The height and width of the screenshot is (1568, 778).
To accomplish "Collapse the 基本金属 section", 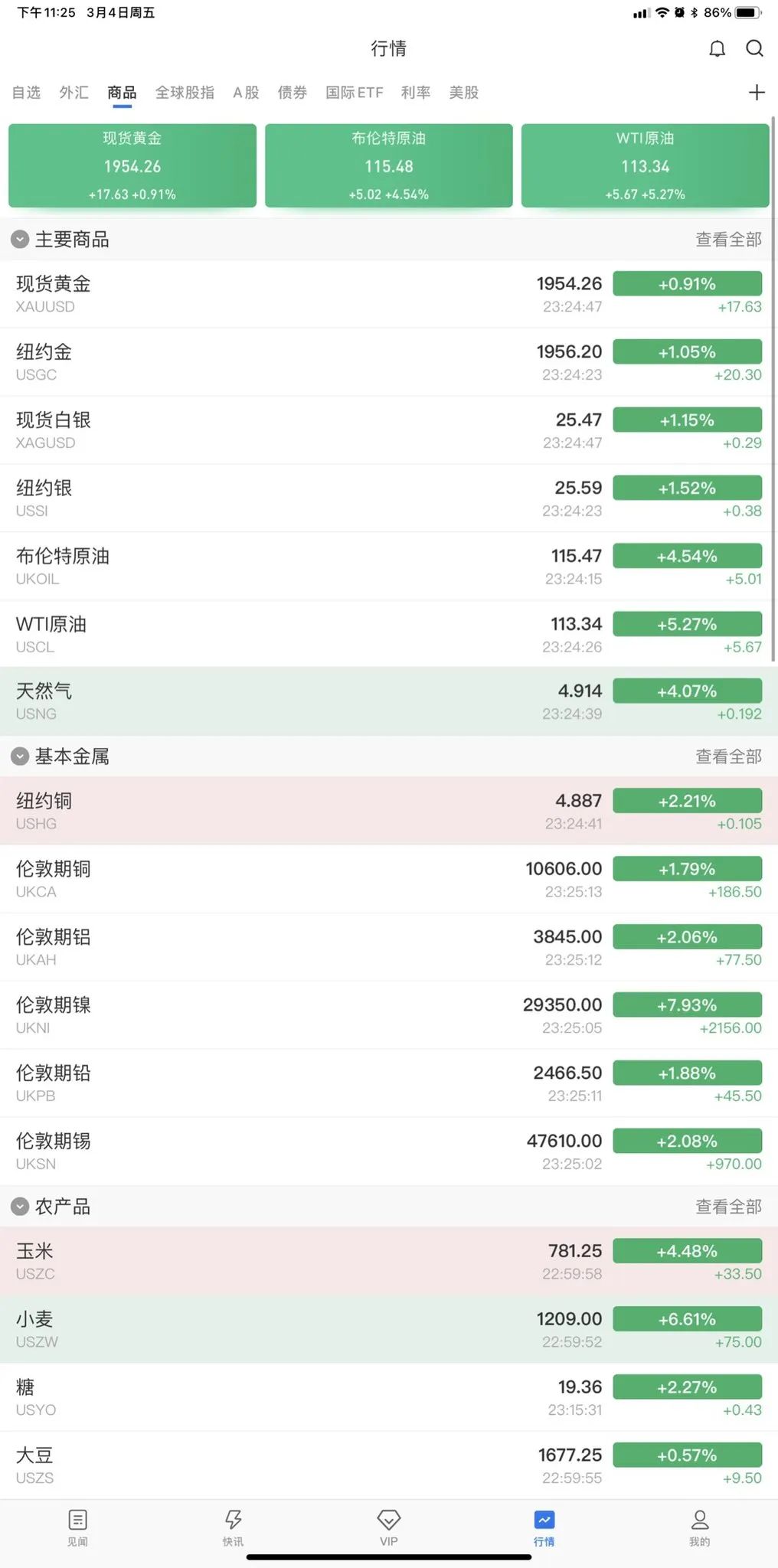I will 19,756.
